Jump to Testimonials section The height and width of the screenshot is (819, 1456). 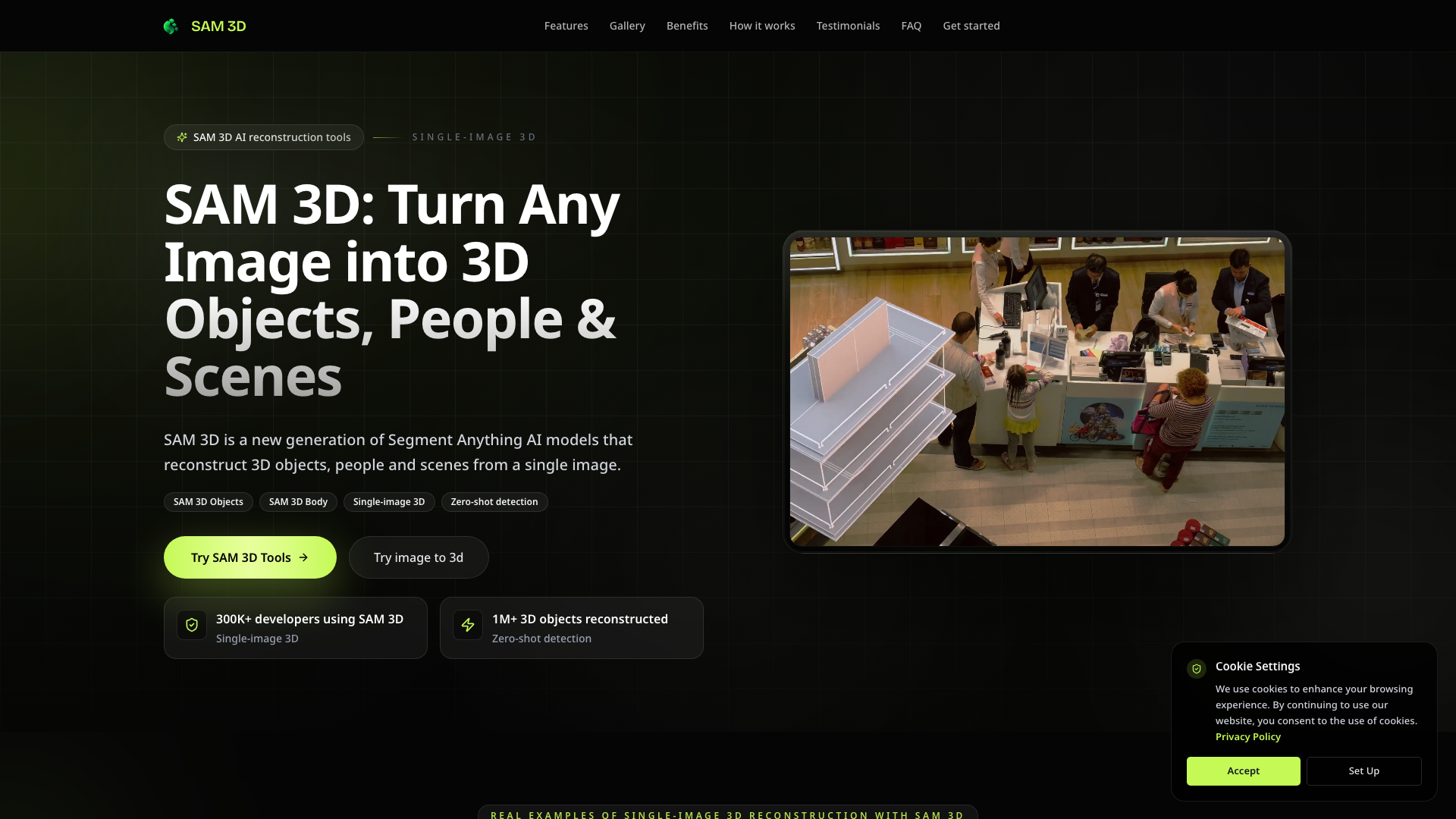(x=848, y=26)
